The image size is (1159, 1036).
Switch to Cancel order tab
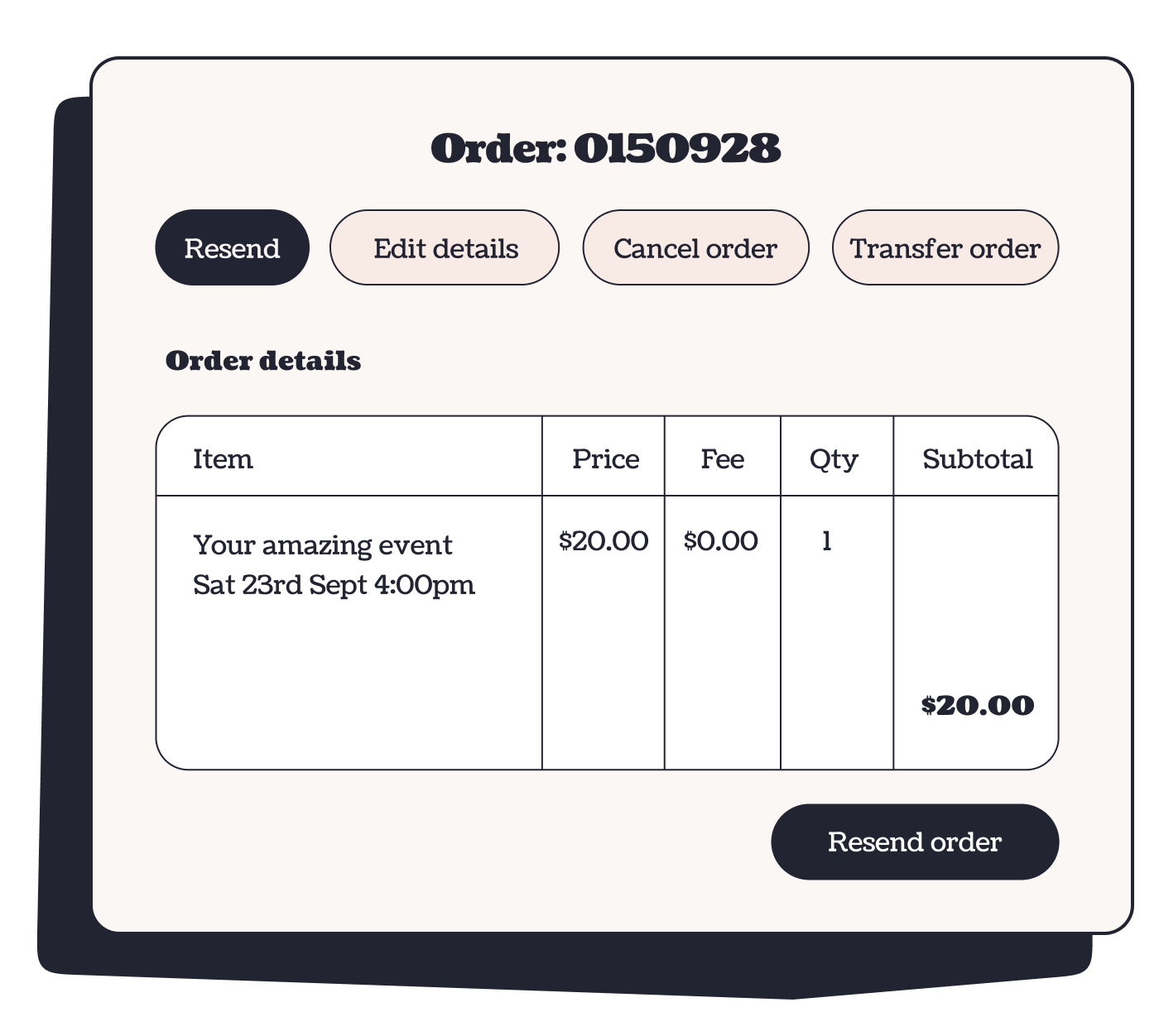(x=695, y=248)
